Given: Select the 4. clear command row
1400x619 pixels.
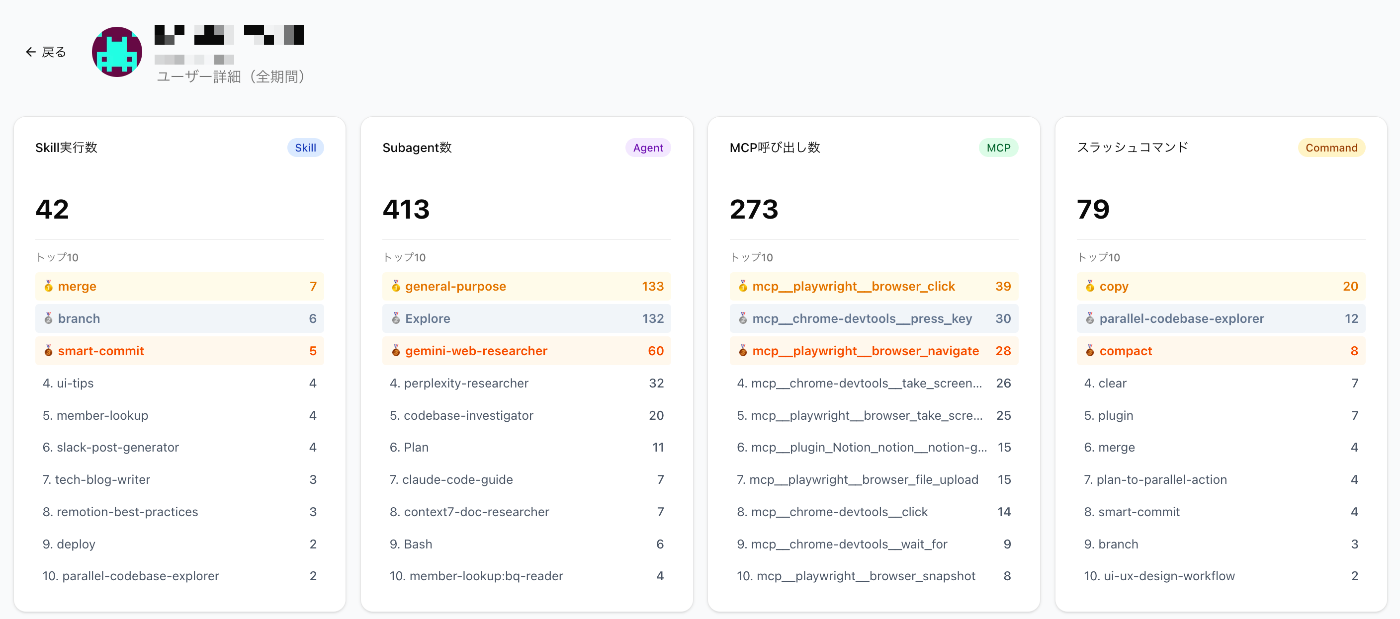Looking at the screenshot, I should click(1221, 383).
